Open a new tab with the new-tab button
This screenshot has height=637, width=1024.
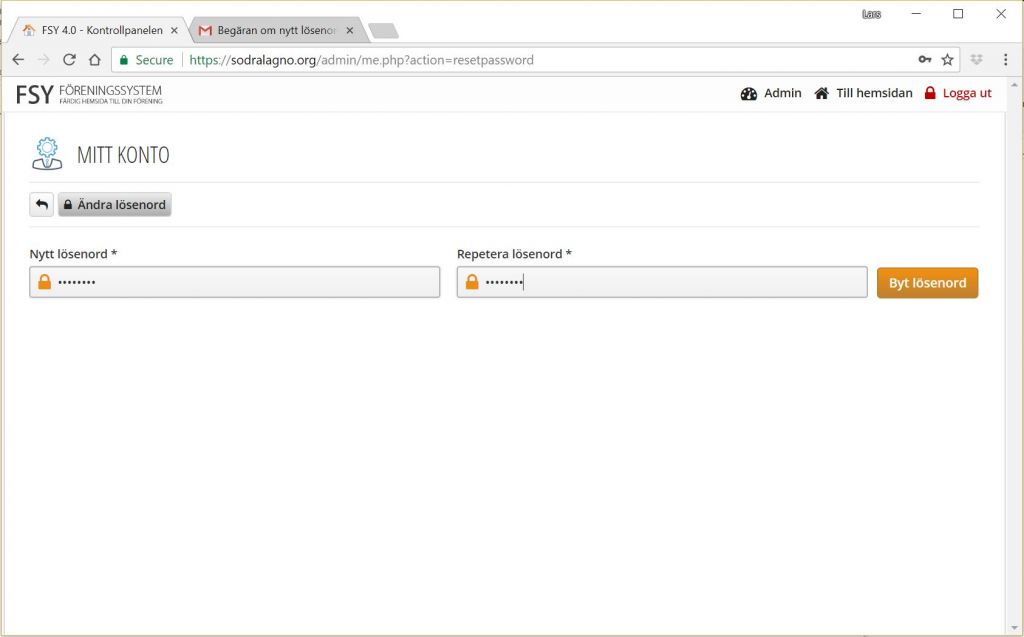point(383,31)
